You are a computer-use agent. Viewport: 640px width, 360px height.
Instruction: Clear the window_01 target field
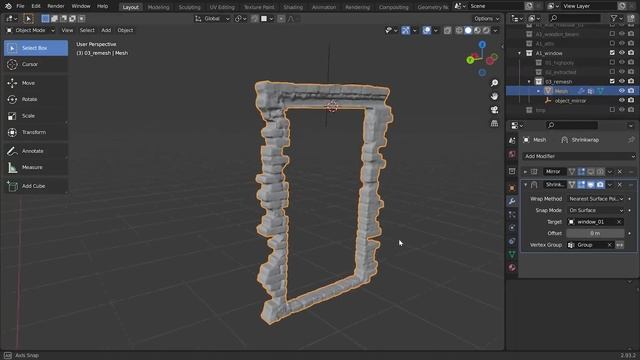[x=619, y=222]
